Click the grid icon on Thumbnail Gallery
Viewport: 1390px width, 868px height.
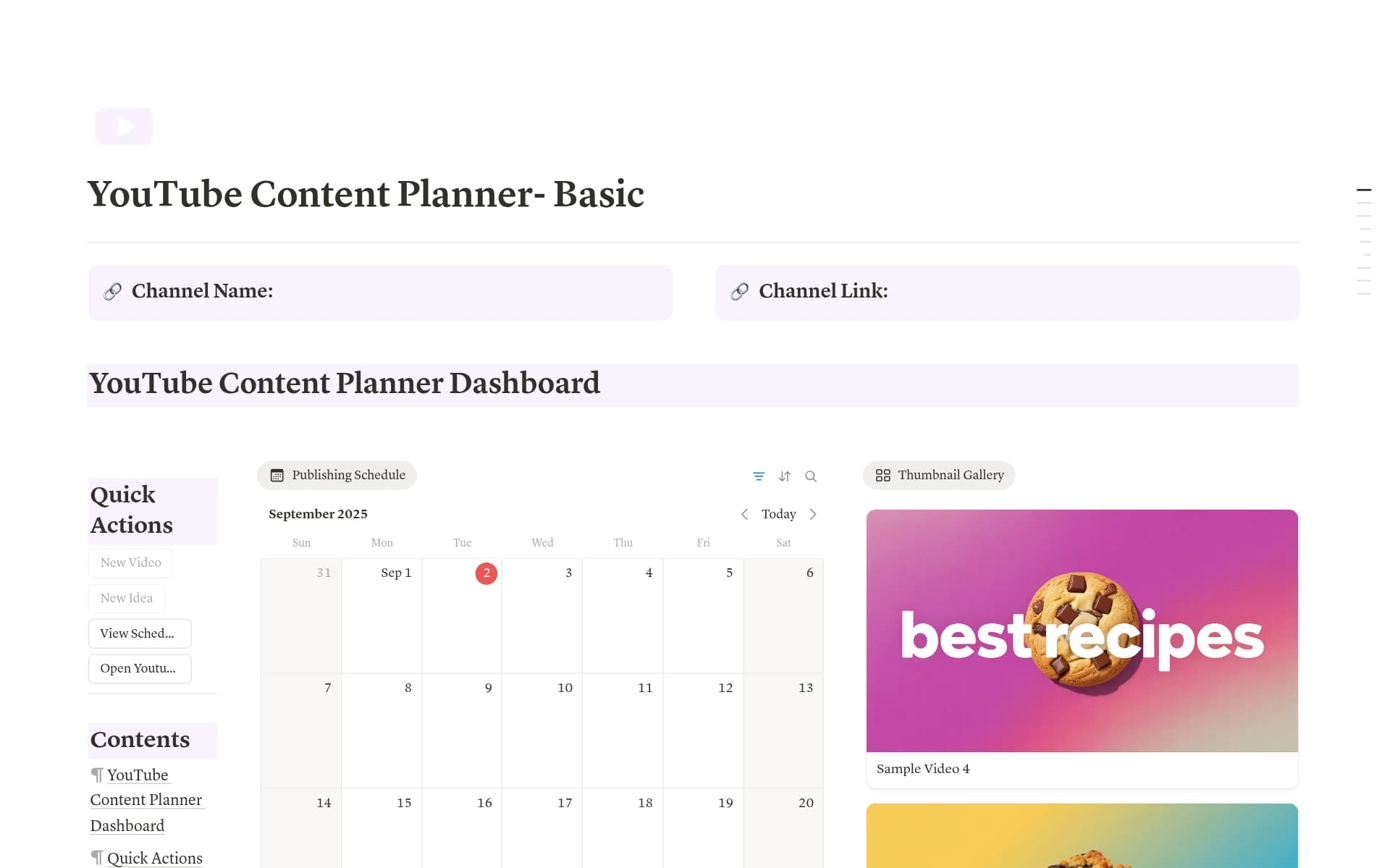883,475
